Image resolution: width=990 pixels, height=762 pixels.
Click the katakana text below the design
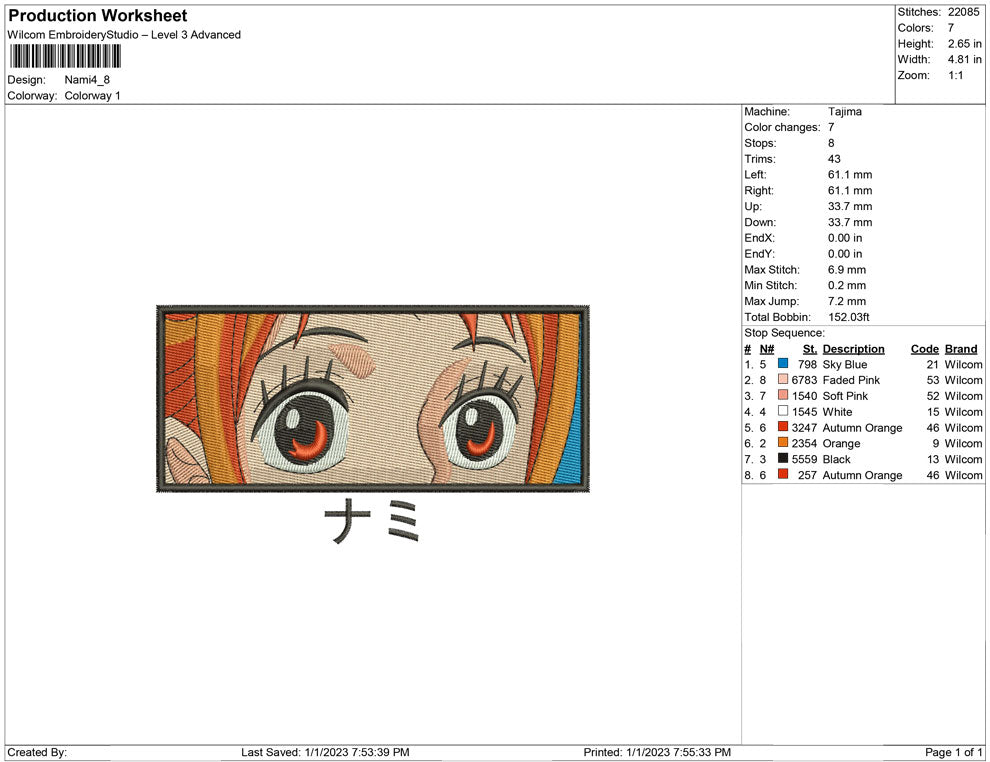pyautogui.click(x=372, y=521)
